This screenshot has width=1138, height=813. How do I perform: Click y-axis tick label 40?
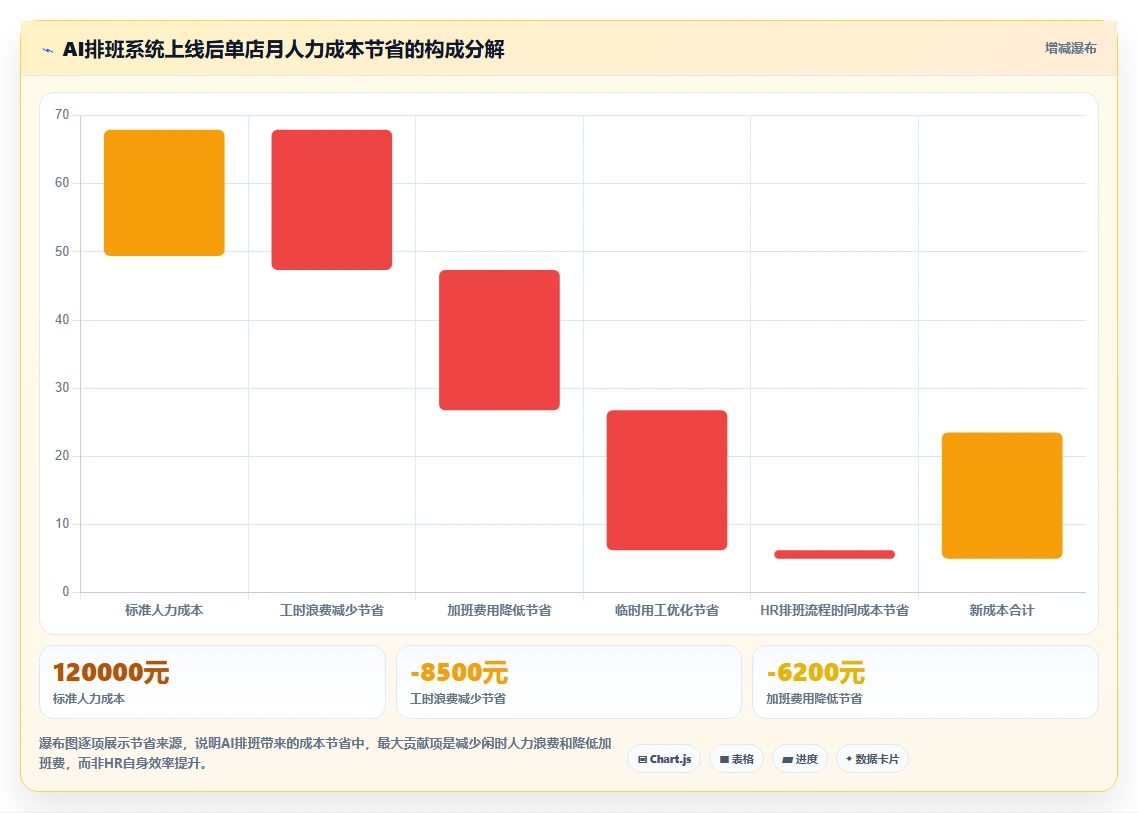[x=62, y=319]
